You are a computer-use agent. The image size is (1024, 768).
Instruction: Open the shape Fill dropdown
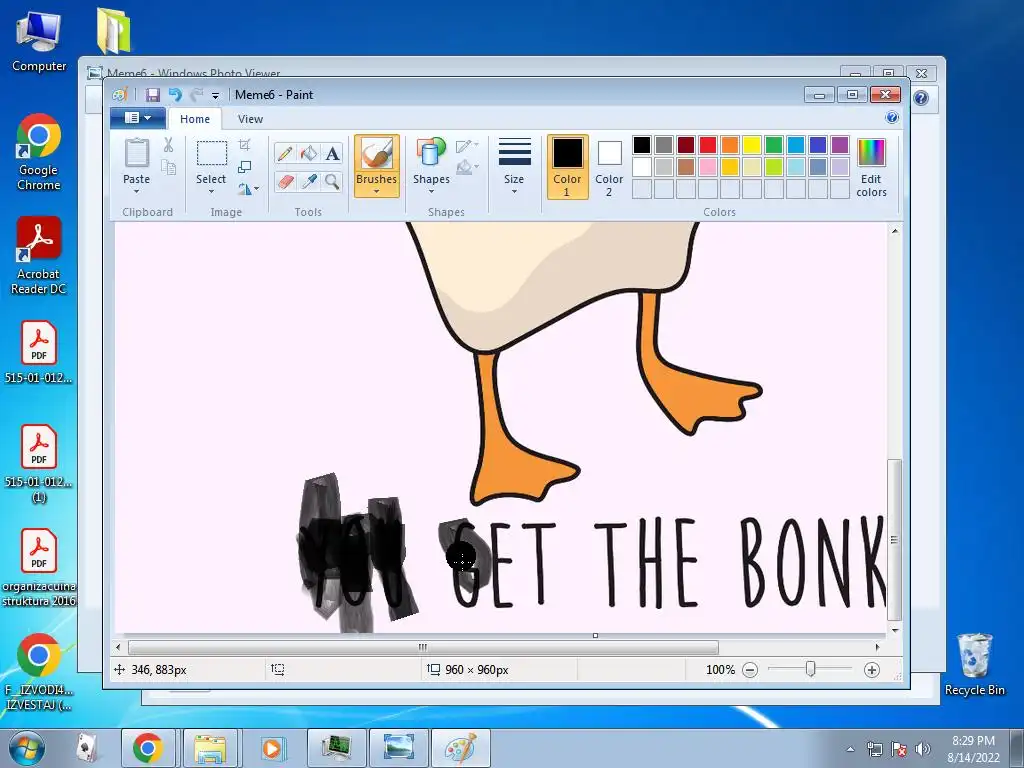point(467,168)
